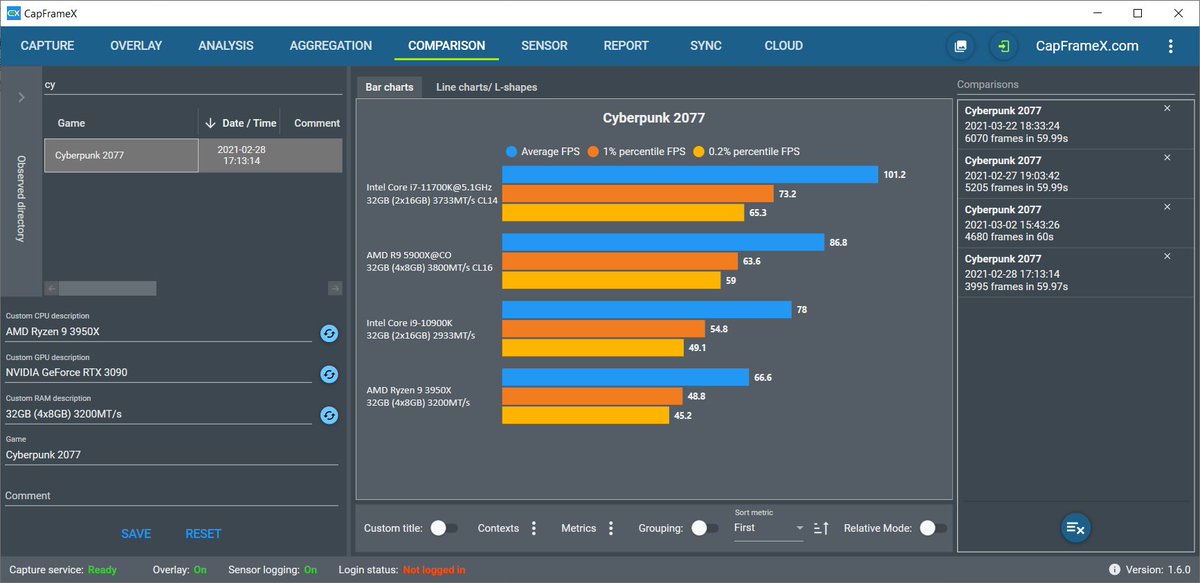This screenshot has width=1200, height=583.
Task: Click the 66.6 Average FPS bar
Action: (x=625, y=377)
